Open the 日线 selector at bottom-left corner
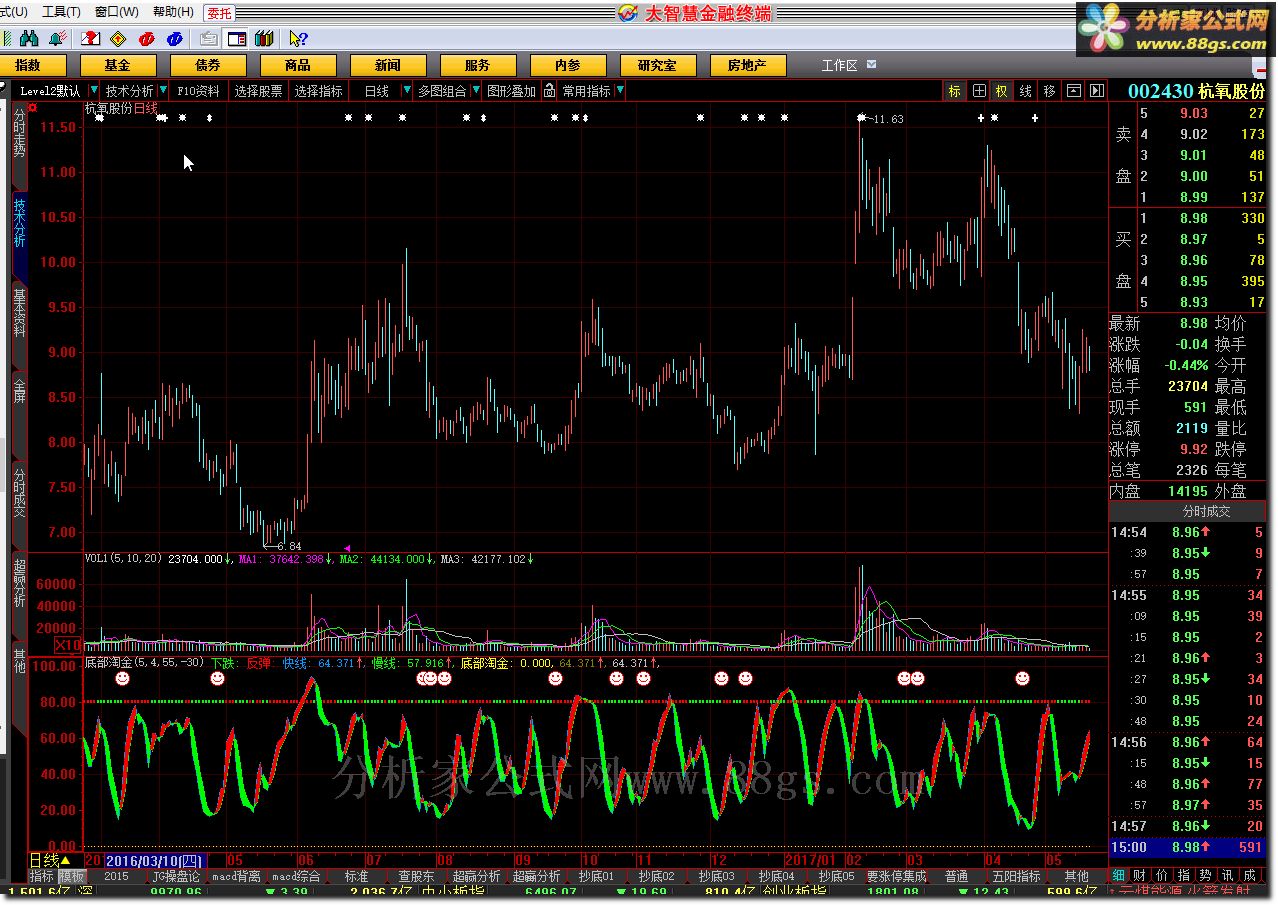Image resolution: width=1278 pixels, height=905 pixels. click(x=49, y=861)
